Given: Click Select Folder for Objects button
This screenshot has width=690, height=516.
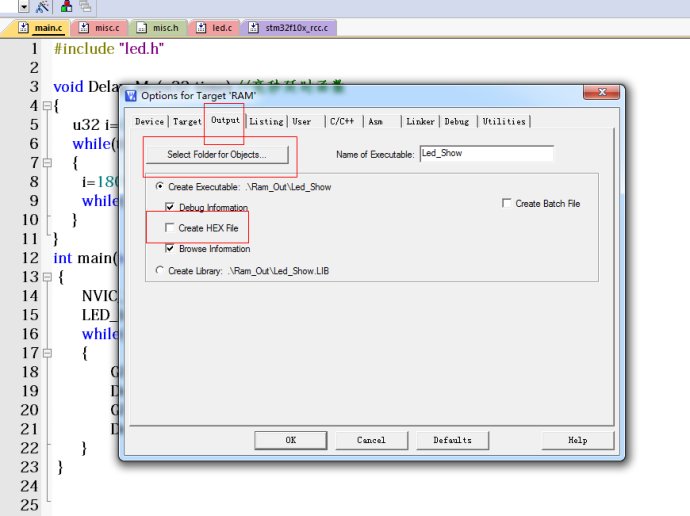Looking at the screenshot, I should (x=216, y=155).
